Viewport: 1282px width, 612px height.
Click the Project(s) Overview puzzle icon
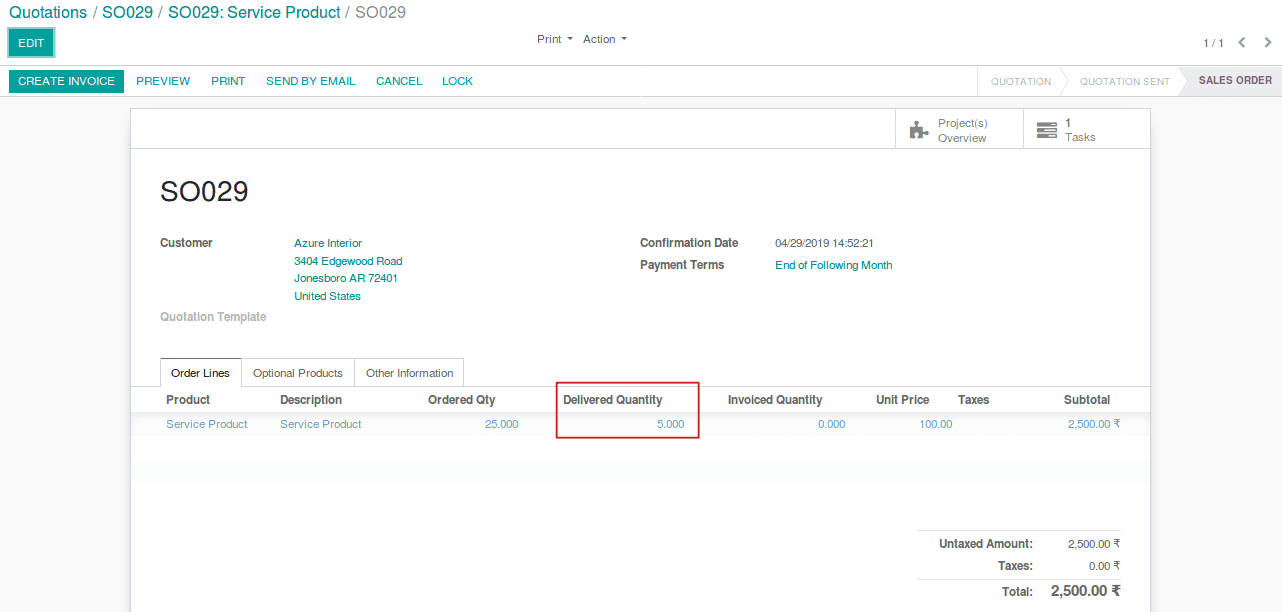click(x=918, y=130)
